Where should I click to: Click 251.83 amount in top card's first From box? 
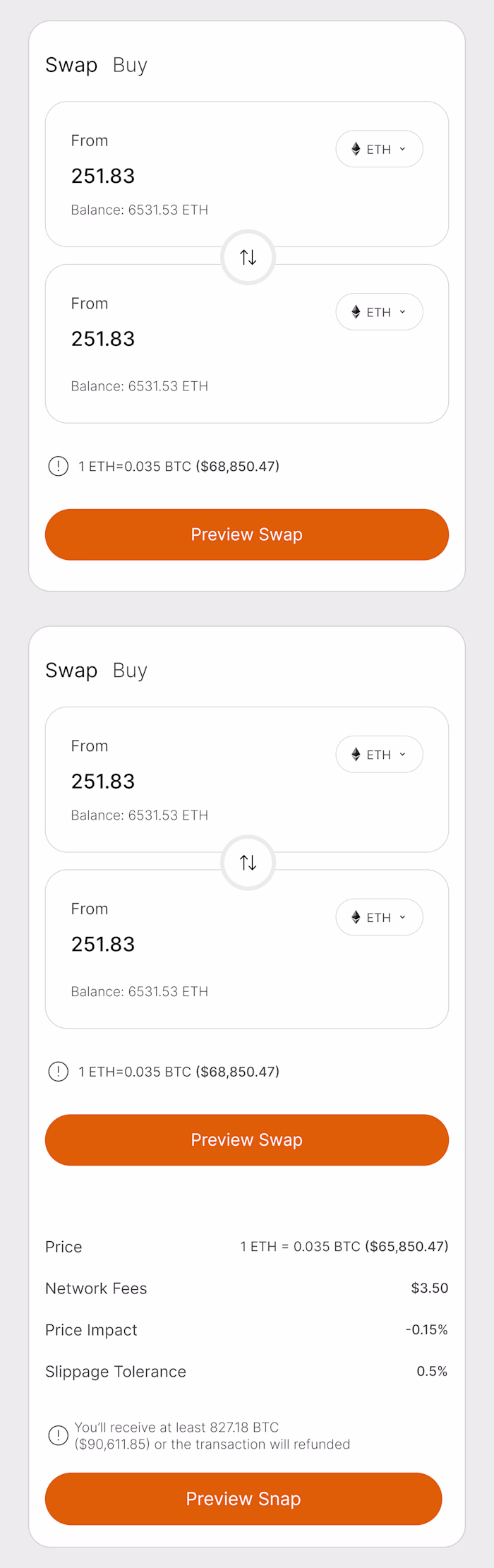coord(103,176)
